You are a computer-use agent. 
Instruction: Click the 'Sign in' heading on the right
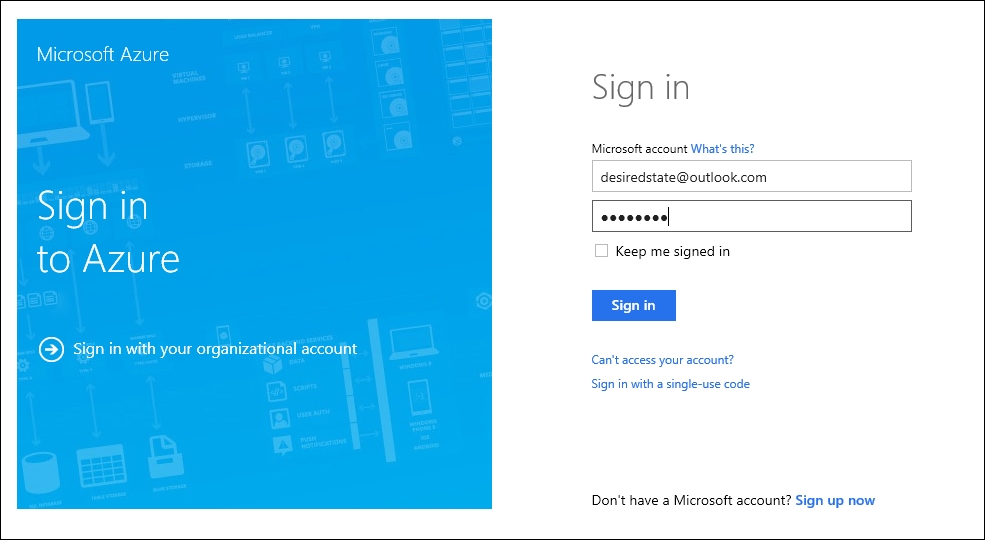641,87
